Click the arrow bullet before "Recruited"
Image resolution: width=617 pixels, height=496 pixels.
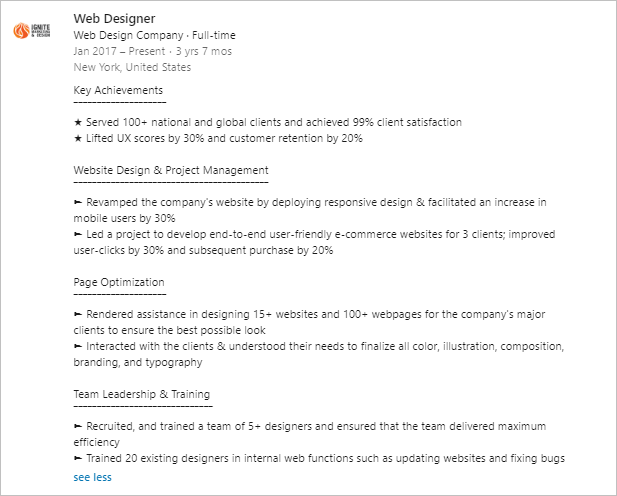click(78, 426)
